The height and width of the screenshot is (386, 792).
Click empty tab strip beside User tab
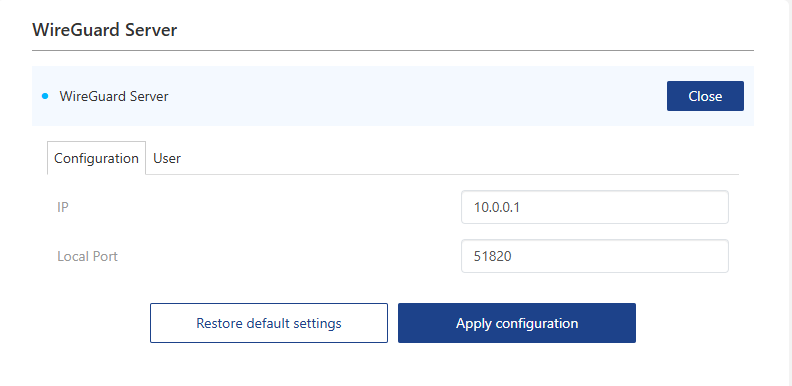[463, 158]
